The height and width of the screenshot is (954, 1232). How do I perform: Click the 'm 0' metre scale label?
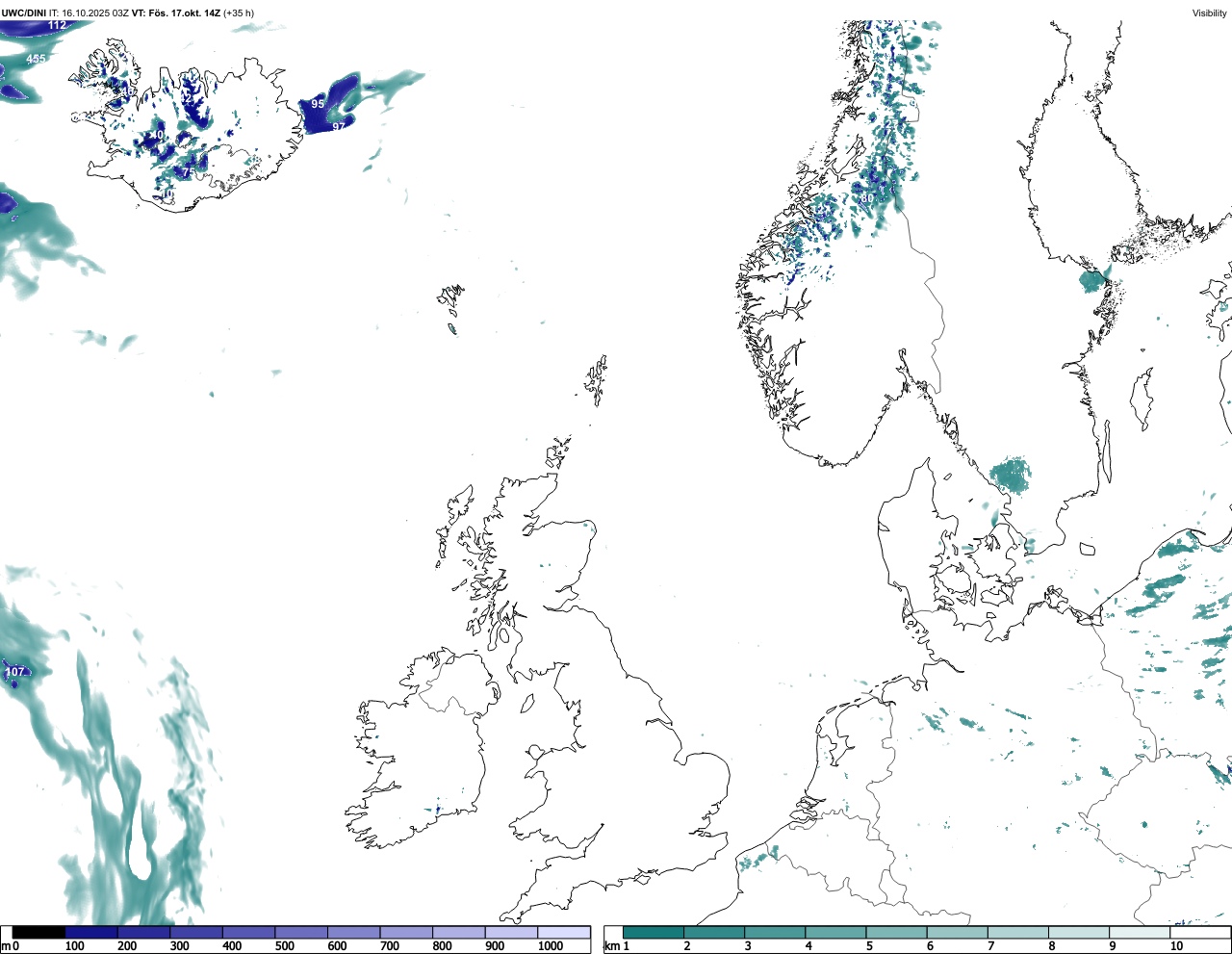[x=9, y=946]
